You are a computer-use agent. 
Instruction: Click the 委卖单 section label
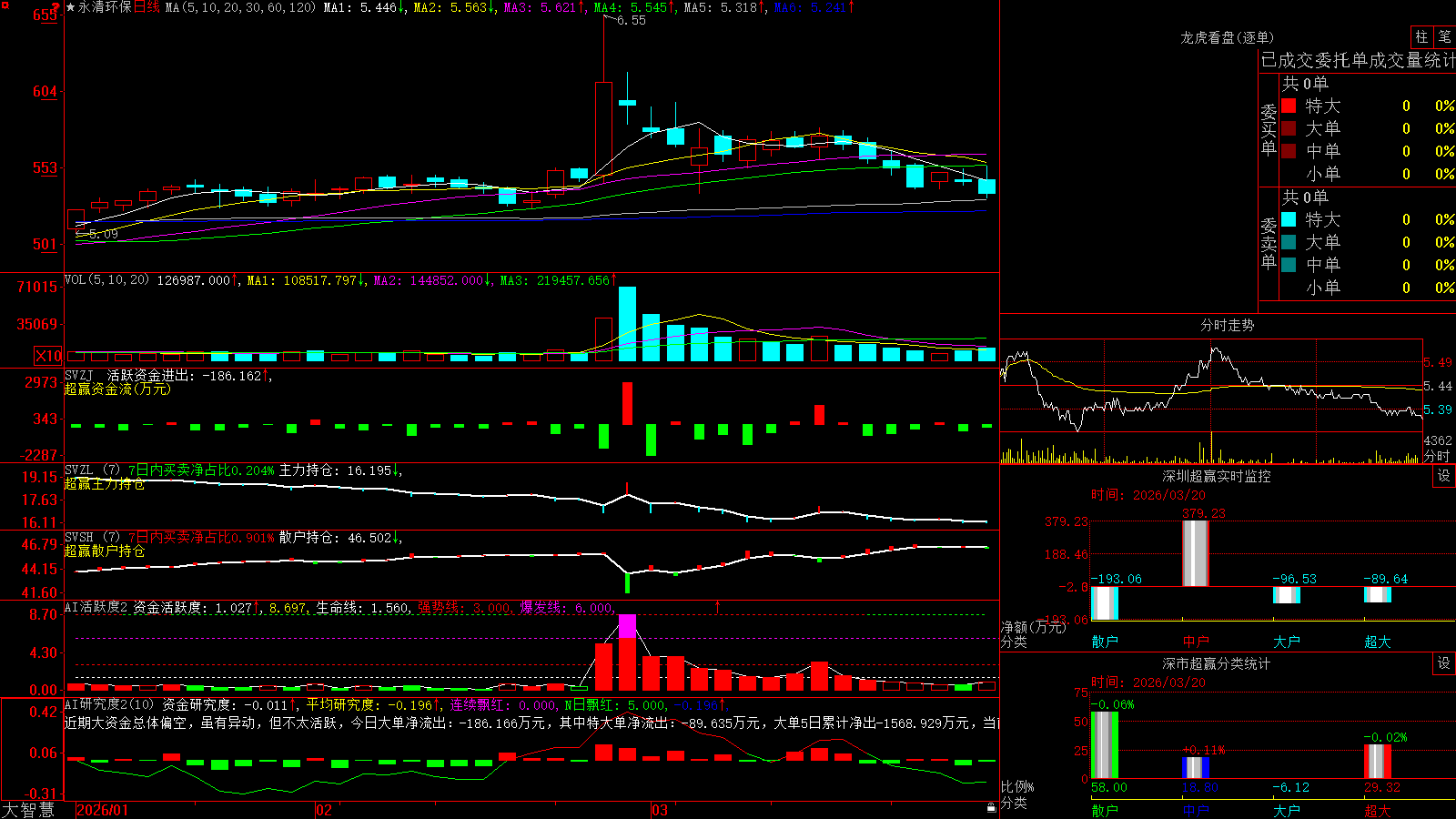coord(1269,243)
